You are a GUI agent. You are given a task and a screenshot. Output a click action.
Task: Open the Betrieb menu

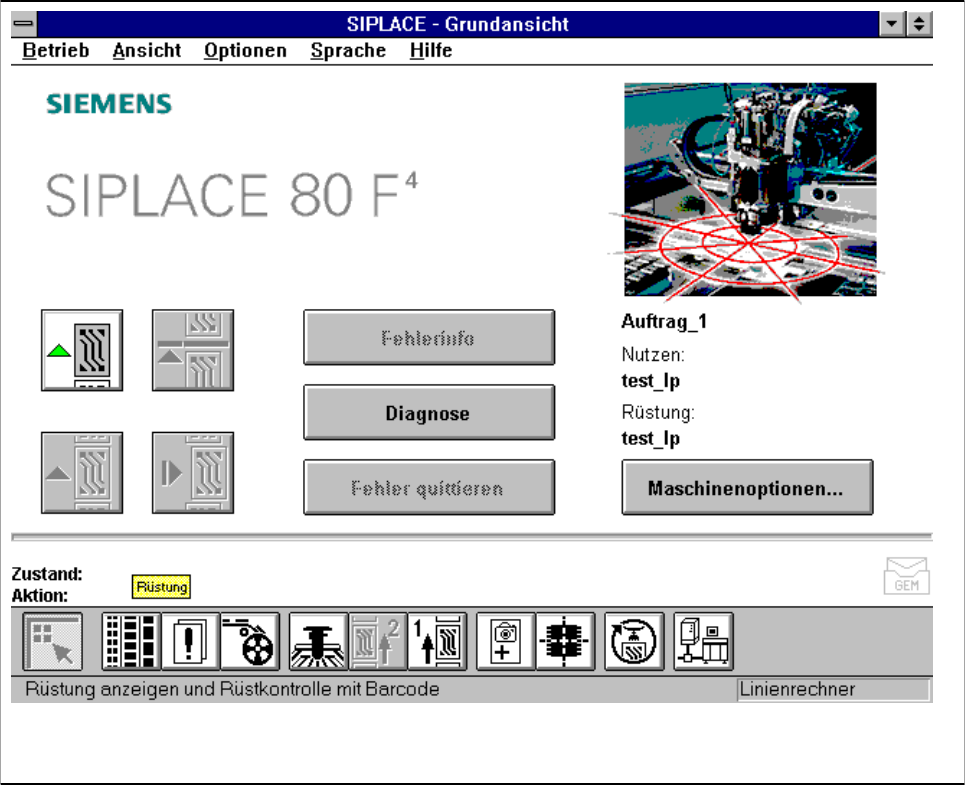(55, 50)
